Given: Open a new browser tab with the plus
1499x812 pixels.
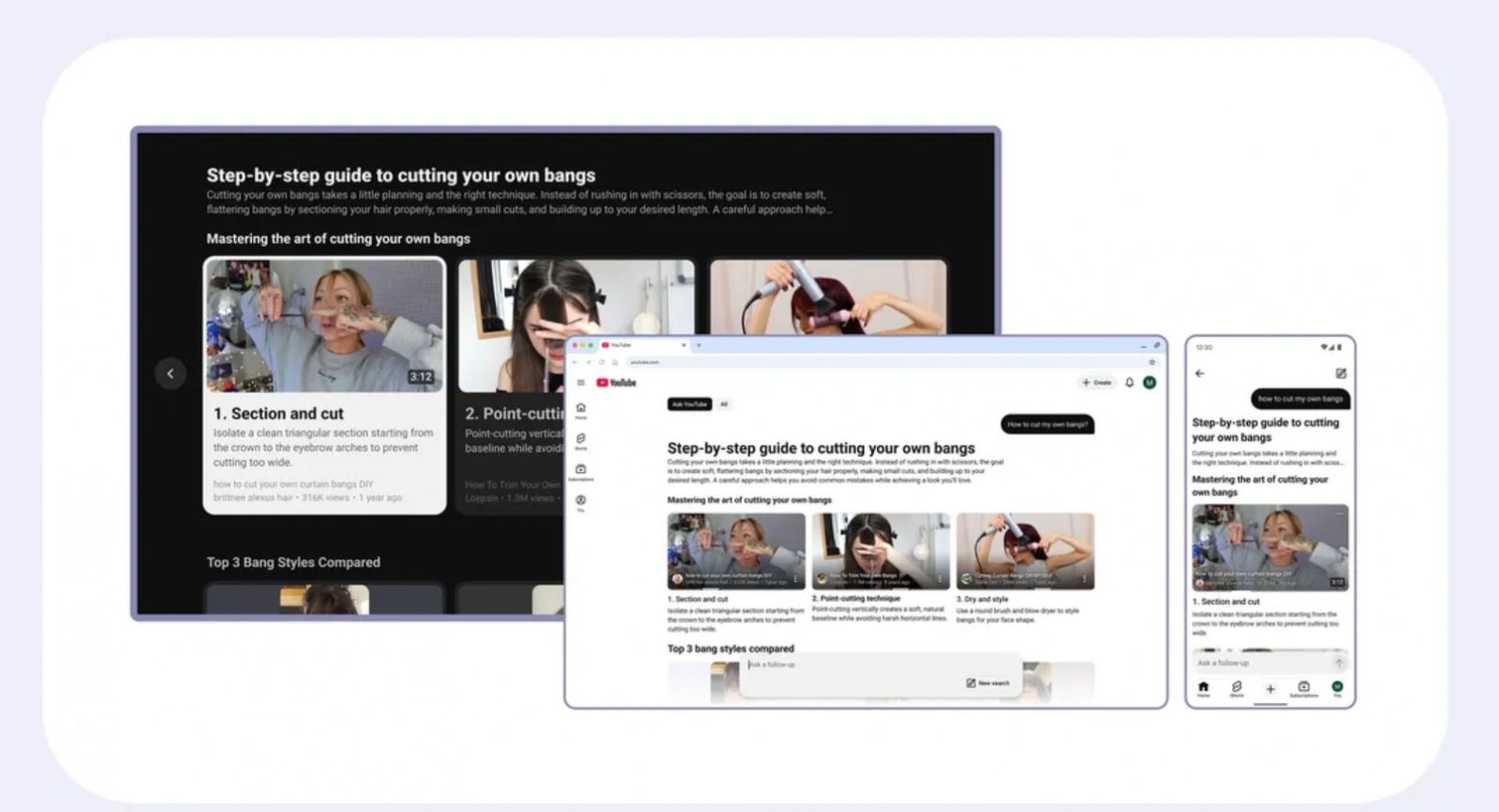Looking at the screenshot, I should point(699,346).
